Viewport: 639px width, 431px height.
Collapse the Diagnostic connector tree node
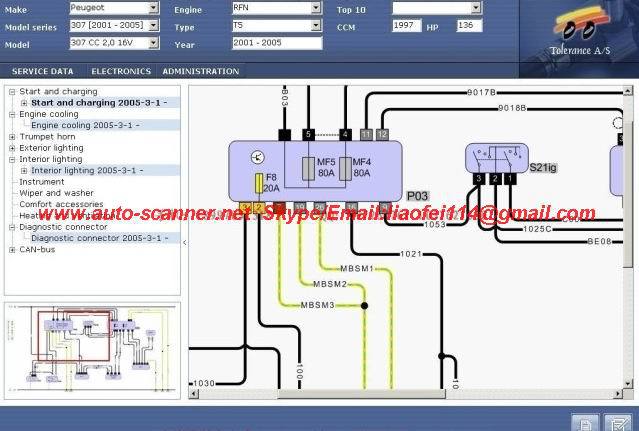pyautogui.click(x=12, y=227)
